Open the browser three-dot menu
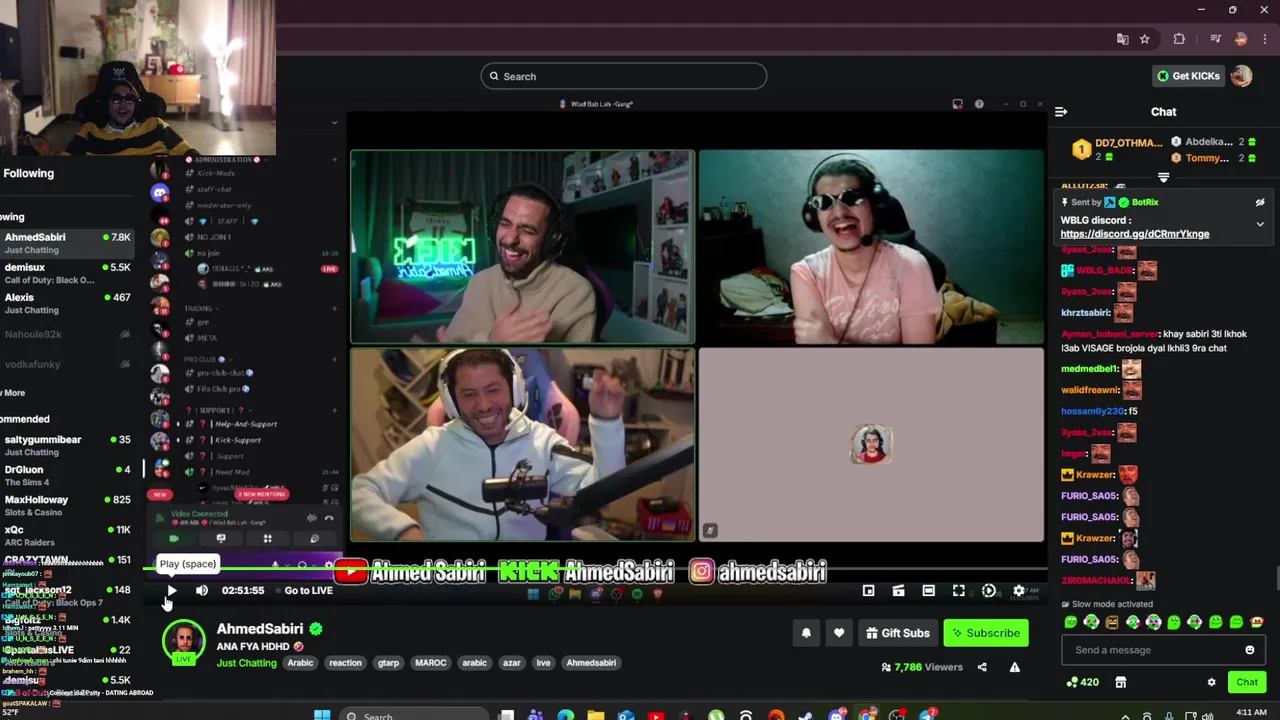Screen dimensions: 1280x720 (x=1265, y=39)
